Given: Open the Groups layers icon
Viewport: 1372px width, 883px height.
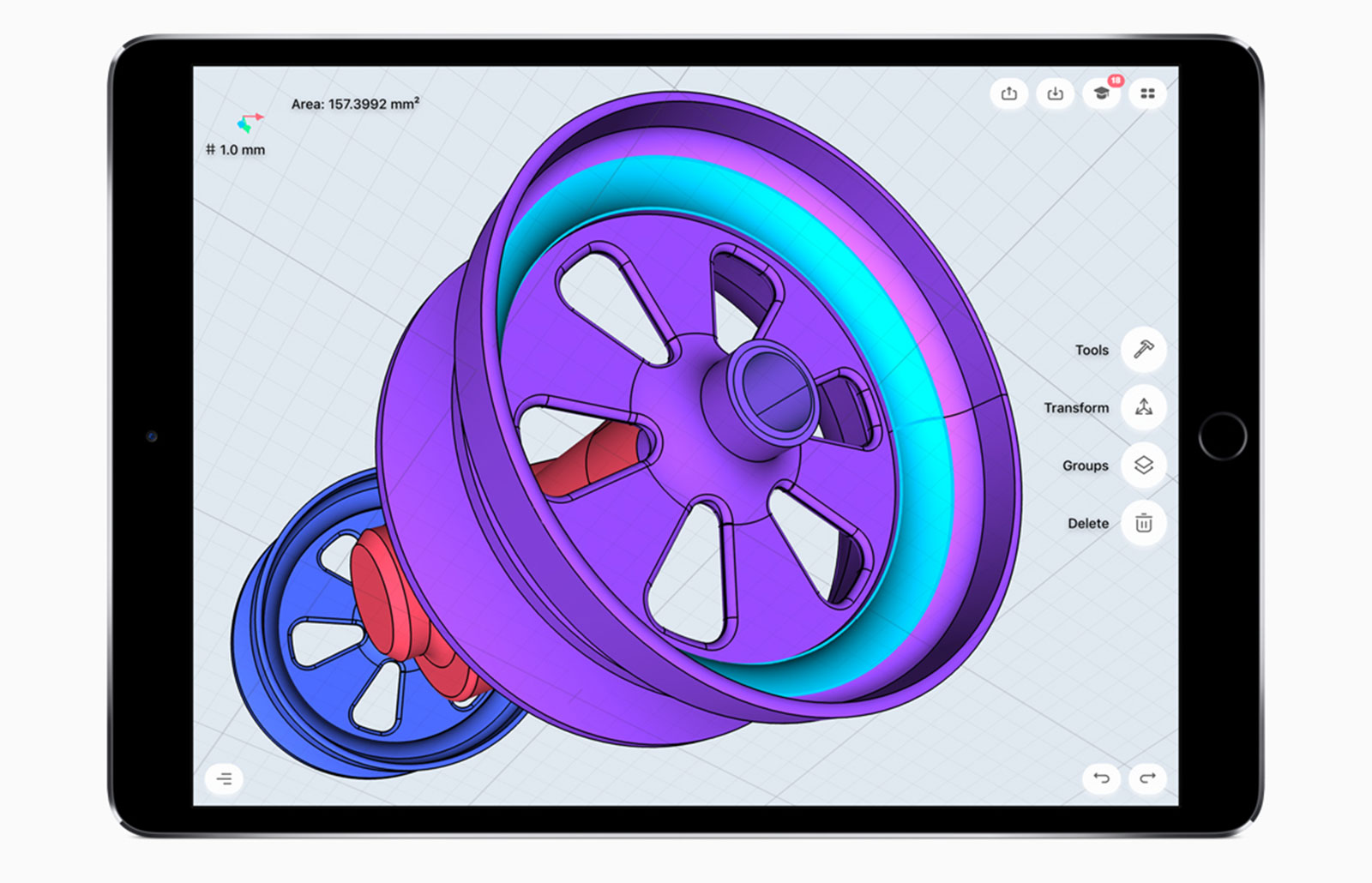Looking at the screenshot, I should tap(1144, 466).
